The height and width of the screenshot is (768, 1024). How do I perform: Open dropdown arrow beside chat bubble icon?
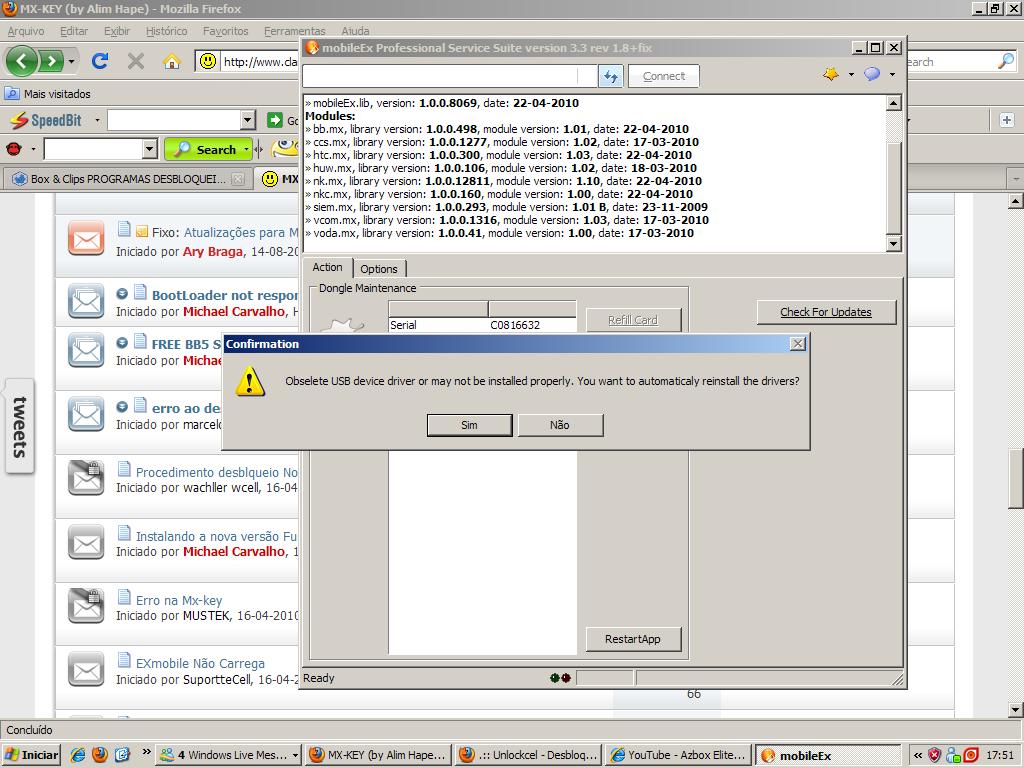coord(892,74)
